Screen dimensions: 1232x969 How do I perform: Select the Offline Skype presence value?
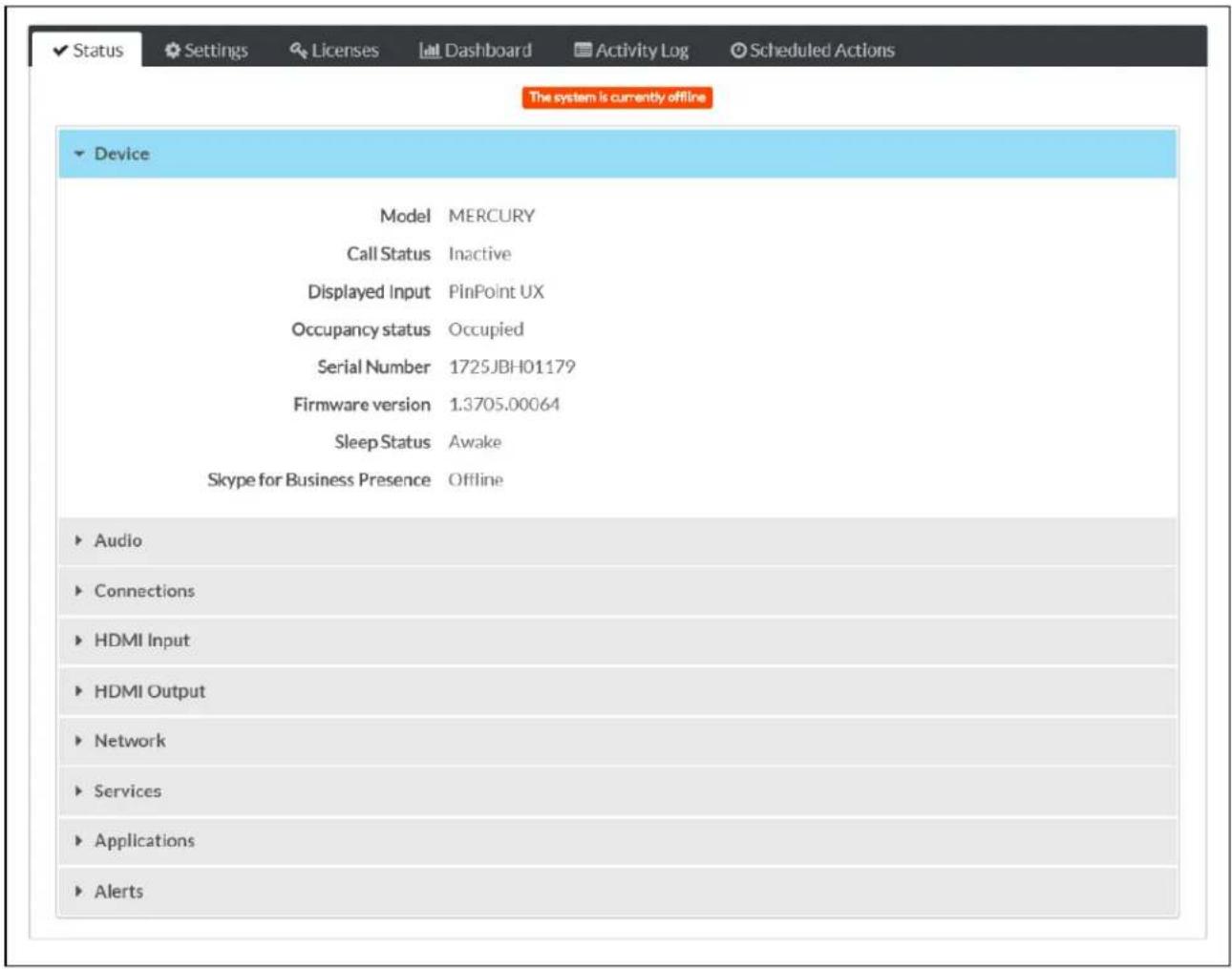[476, 480]
